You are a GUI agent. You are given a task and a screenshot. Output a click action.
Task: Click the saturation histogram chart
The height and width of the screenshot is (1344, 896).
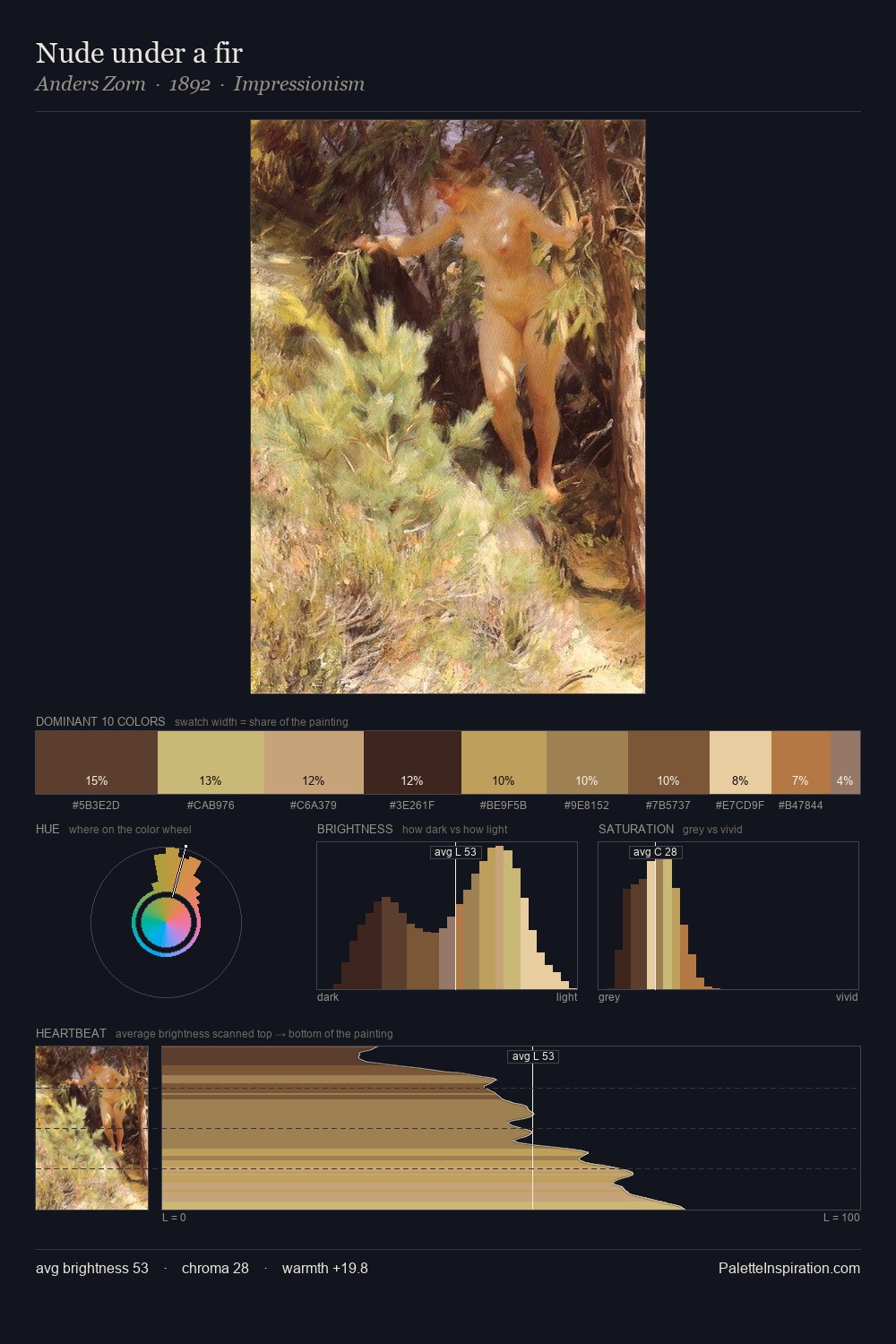(x=728, y=916)
